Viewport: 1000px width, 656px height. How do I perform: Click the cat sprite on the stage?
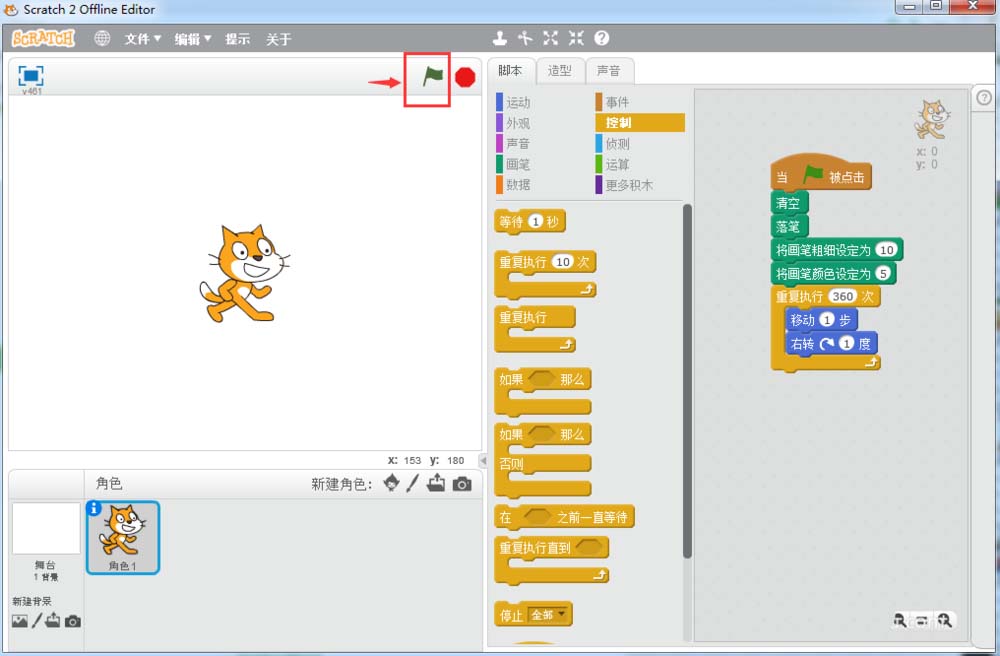(x=244, y=273)
